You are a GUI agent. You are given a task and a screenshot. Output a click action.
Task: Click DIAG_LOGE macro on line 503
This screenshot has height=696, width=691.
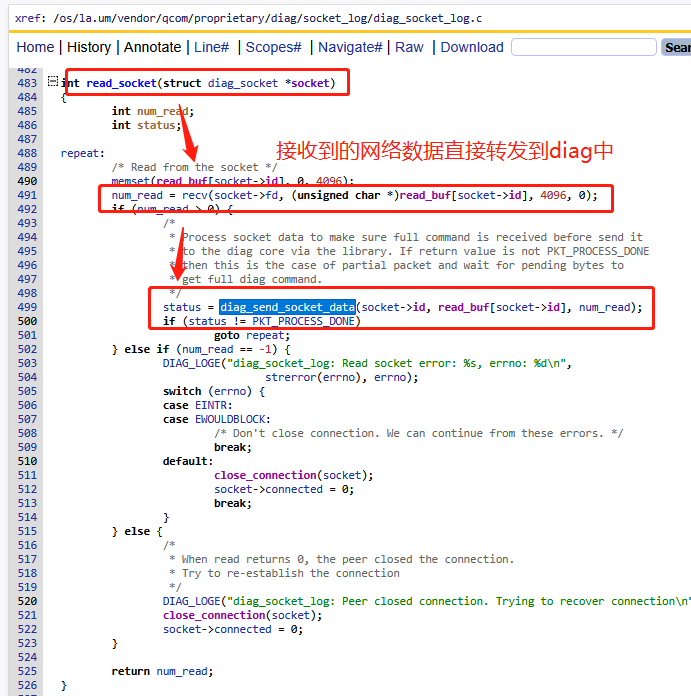coord(191,363)
